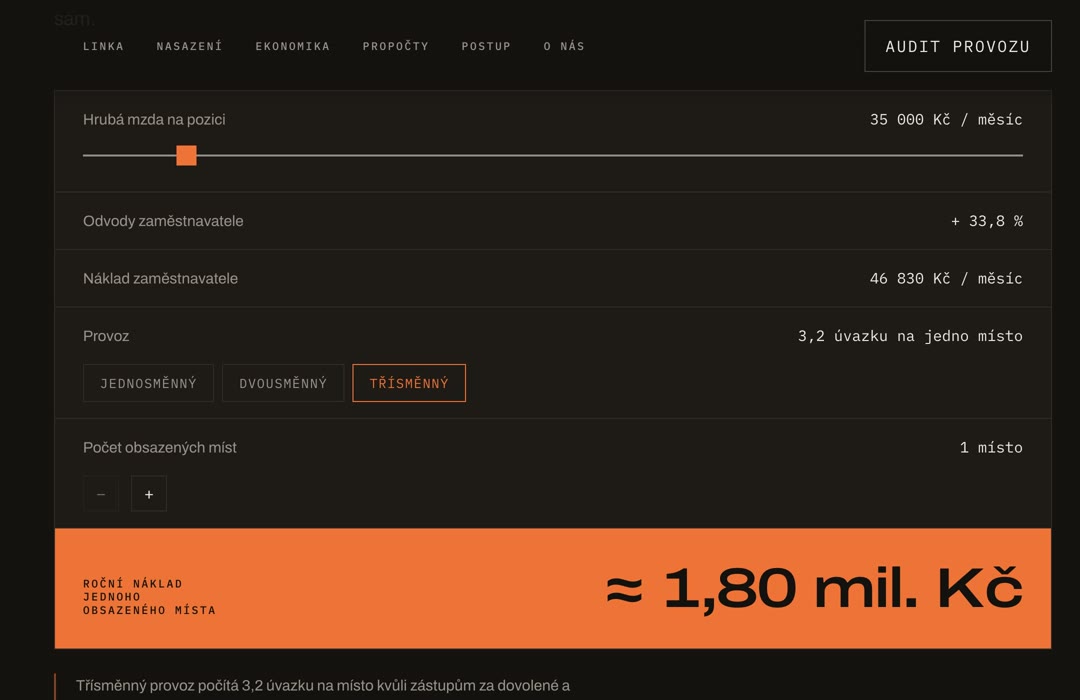Click the '46 830 Kč / měsíc' employer cost value
1080x700 pixels.
pyautogui.click(x=946, y=278)
